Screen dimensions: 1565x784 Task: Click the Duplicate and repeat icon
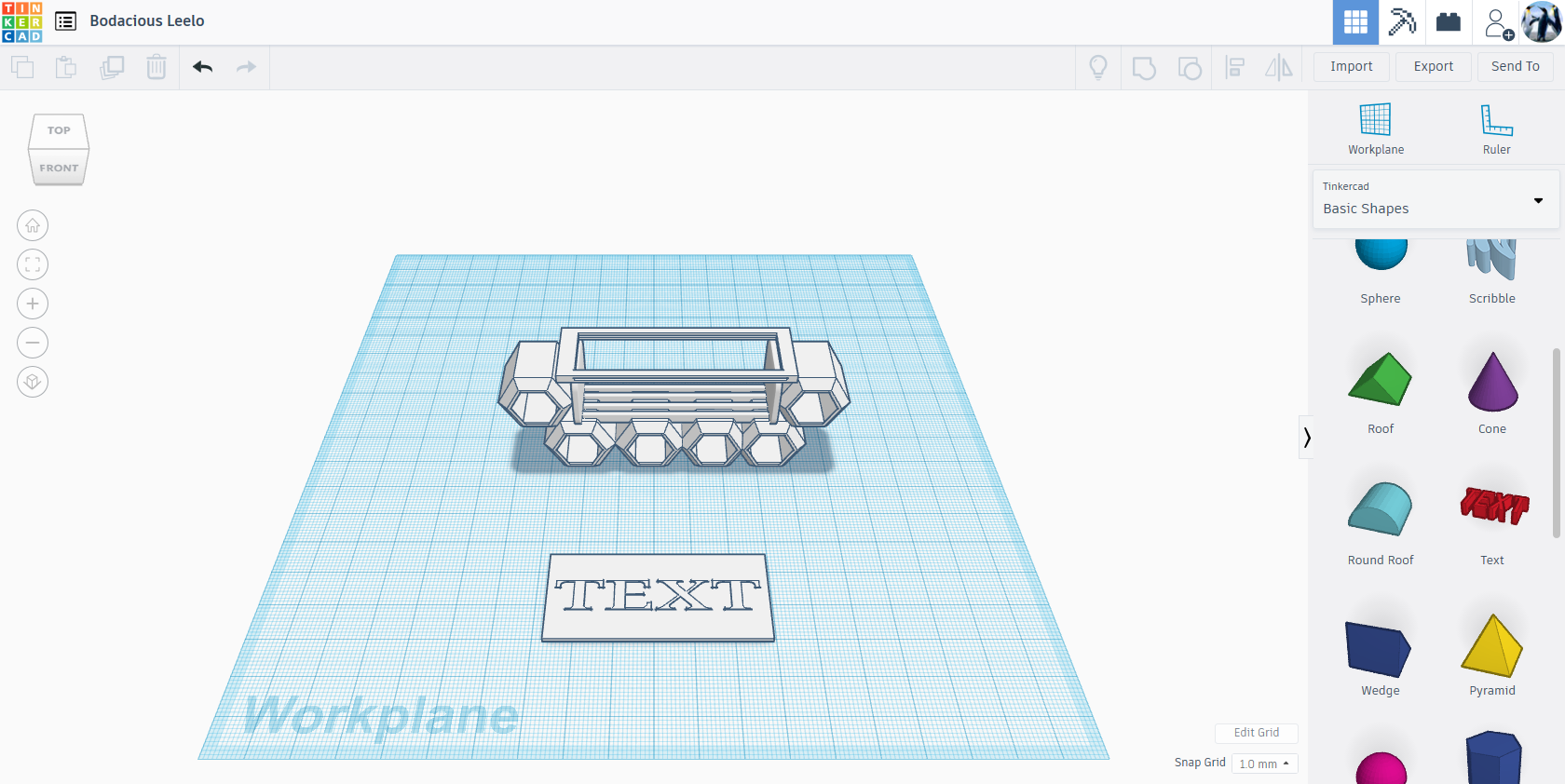coord(112,67)
